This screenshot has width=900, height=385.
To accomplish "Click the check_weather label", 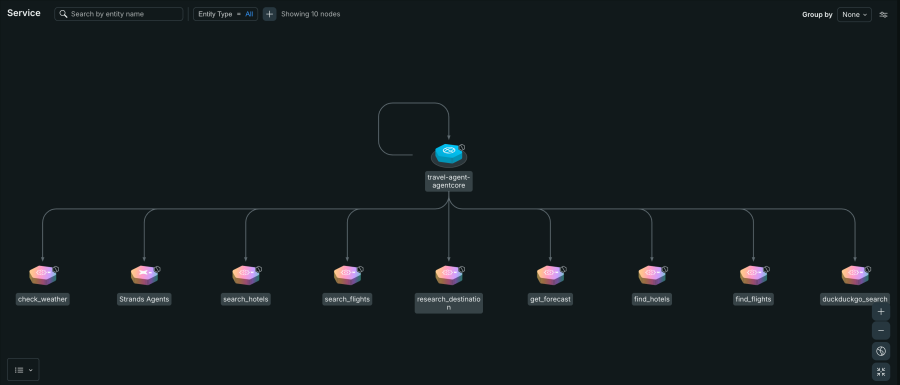I will 43,299.
